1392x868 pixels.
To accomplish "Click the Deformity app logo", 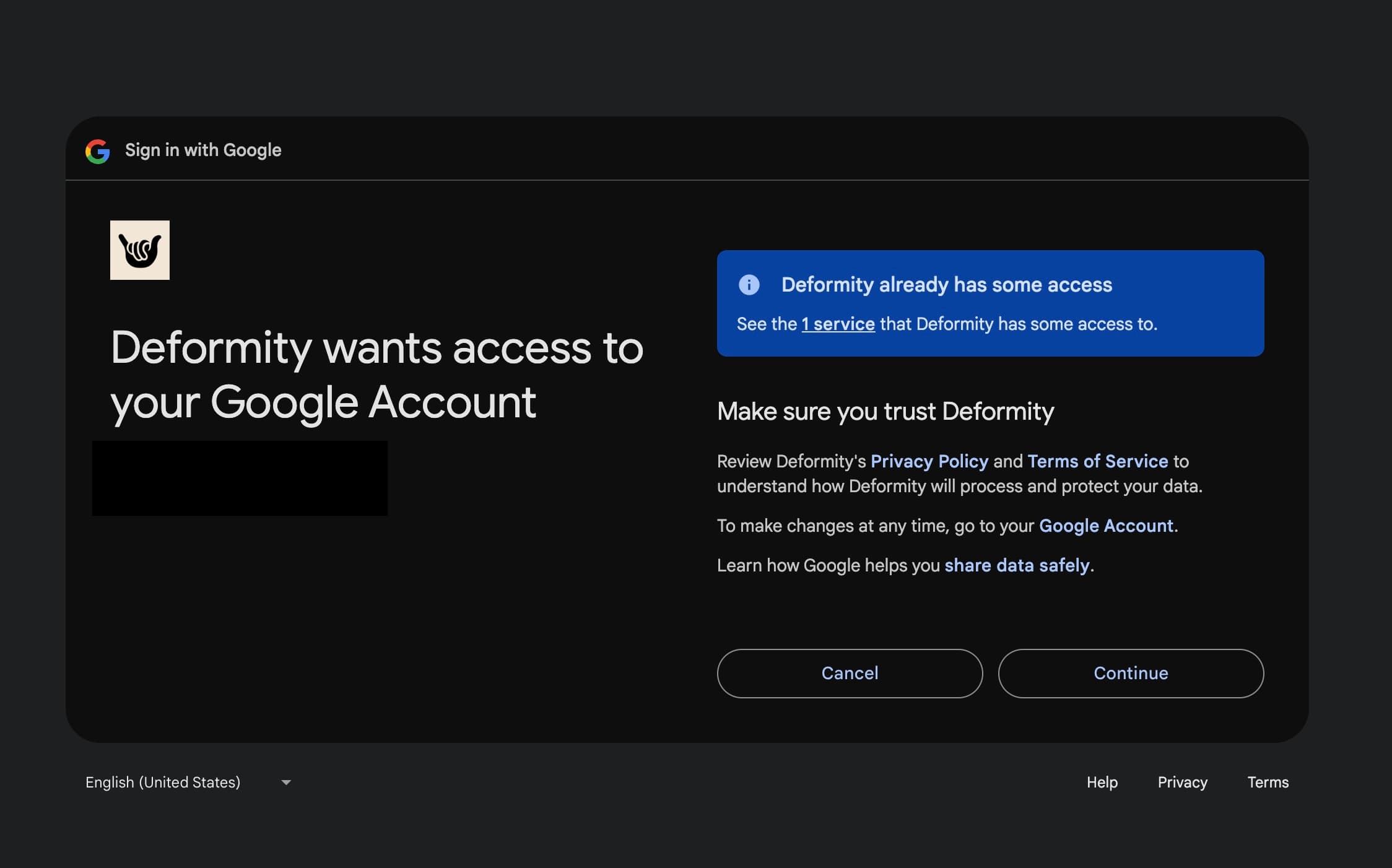I will (140, 250).
